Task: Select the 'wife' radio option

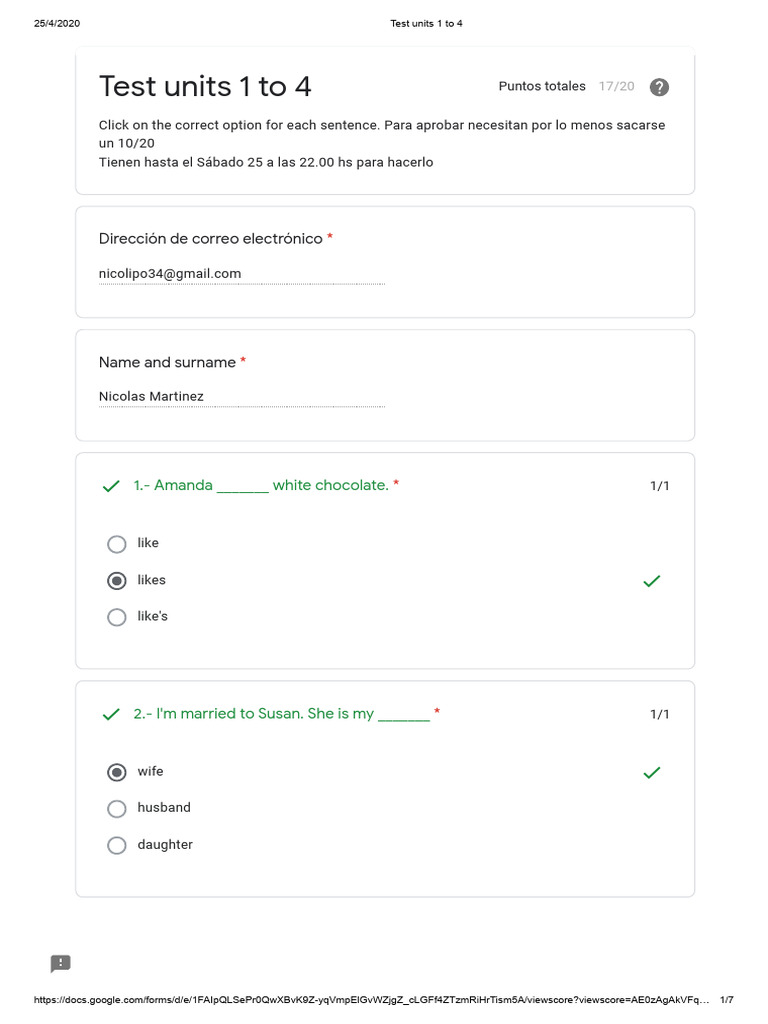Action: 117,772
